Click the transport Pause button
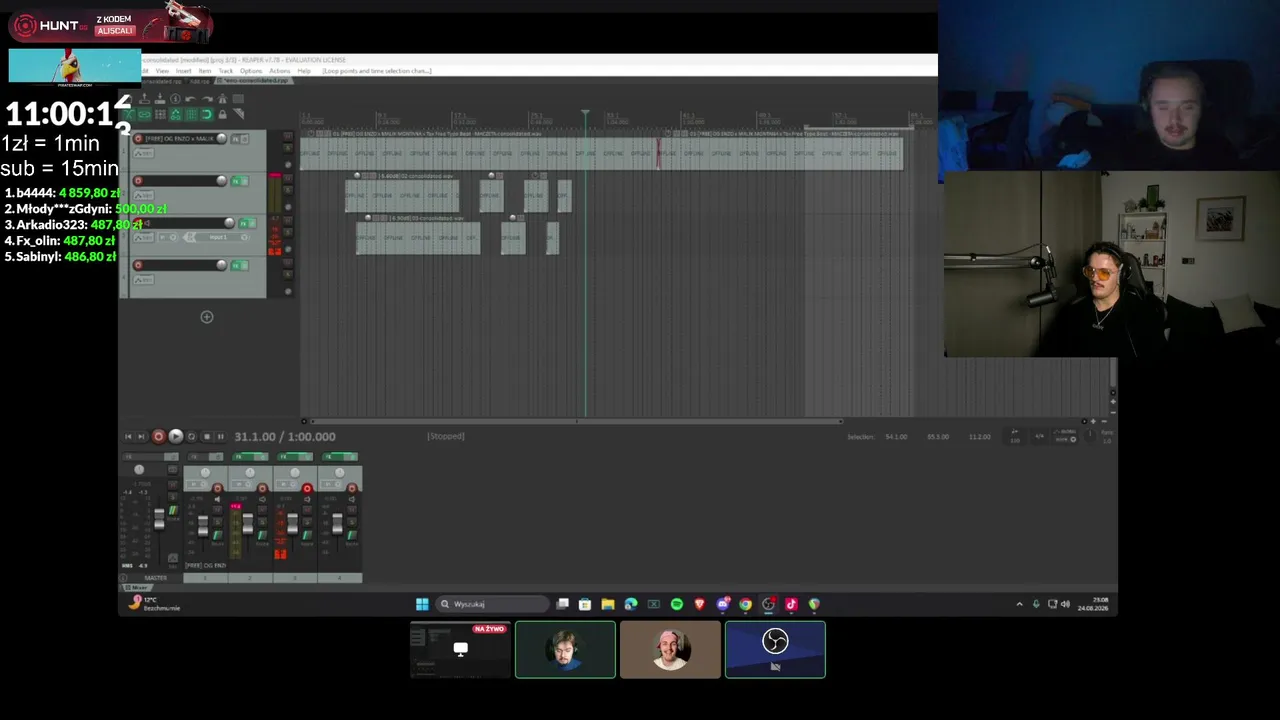The width and height of the screenshot is (1280, 720). 221,437
